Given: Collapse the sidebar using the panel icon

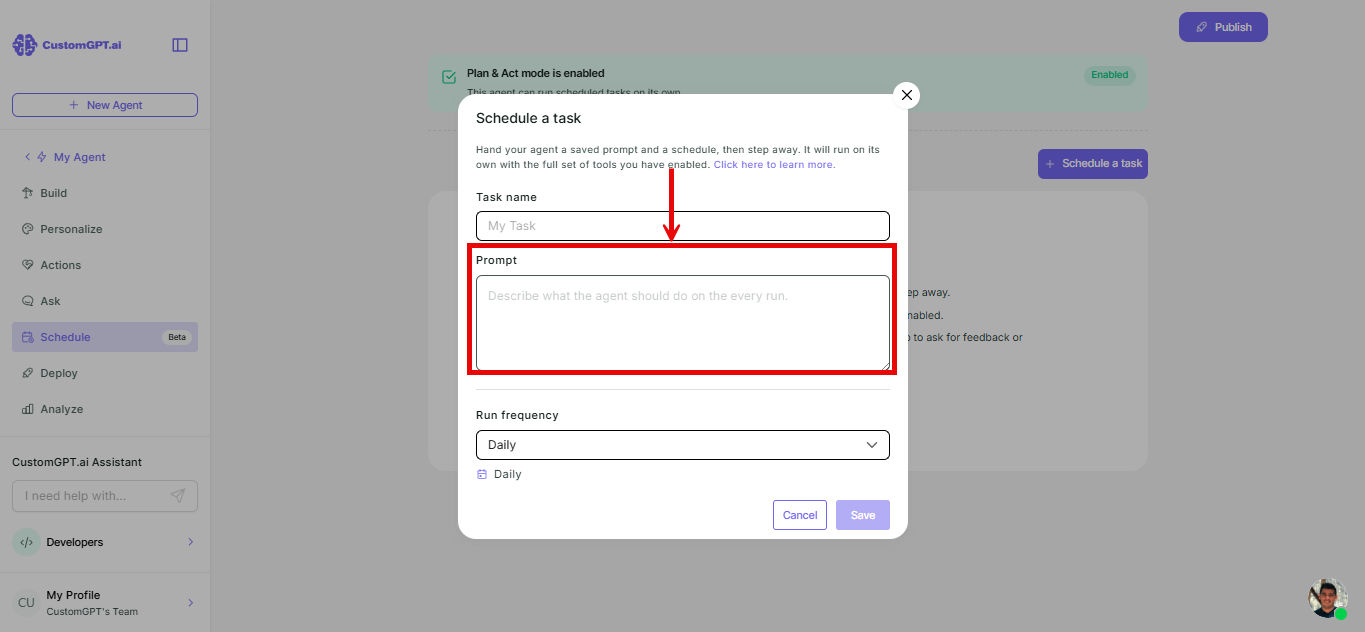Looking at the screenshot, I should pyautogui.click(x=180, y=45).
